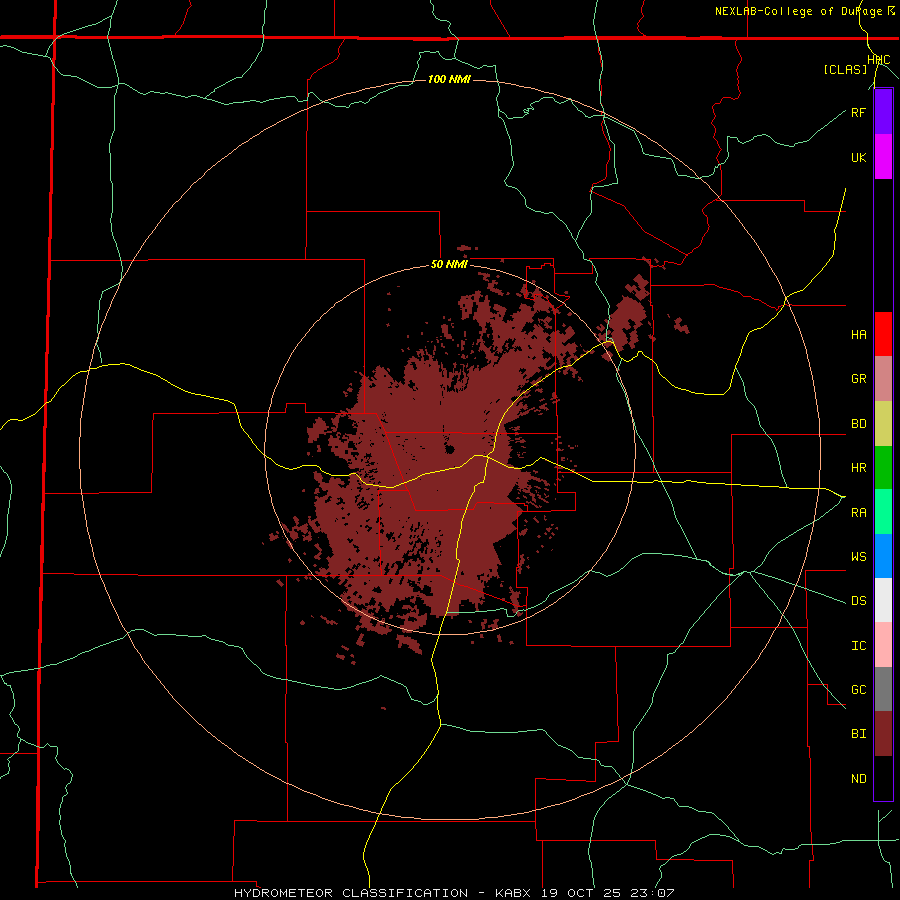
Task: Click the 'UK' legend label
Action: 858,157
